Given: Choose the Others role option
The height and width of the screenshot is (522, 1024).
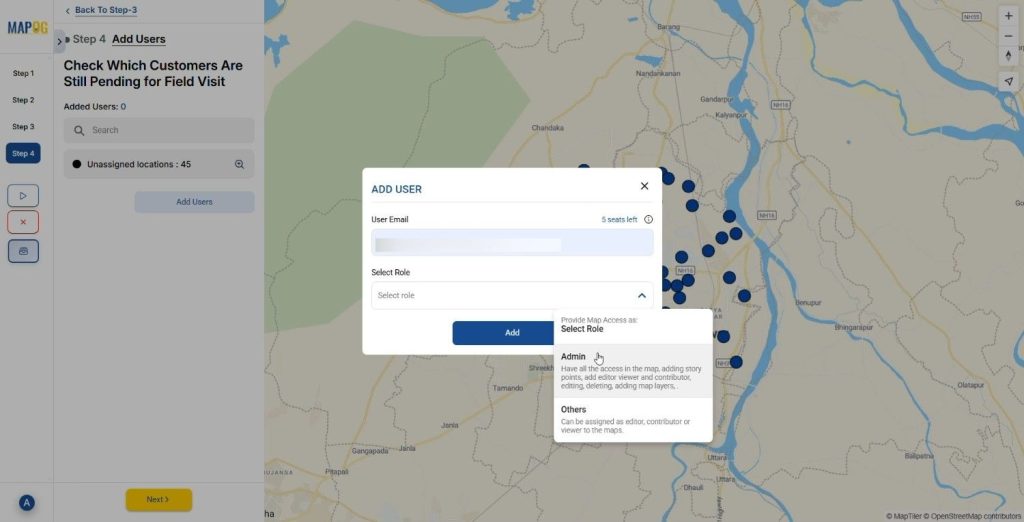Looking at the screenshot, I should tap(633, 419).
